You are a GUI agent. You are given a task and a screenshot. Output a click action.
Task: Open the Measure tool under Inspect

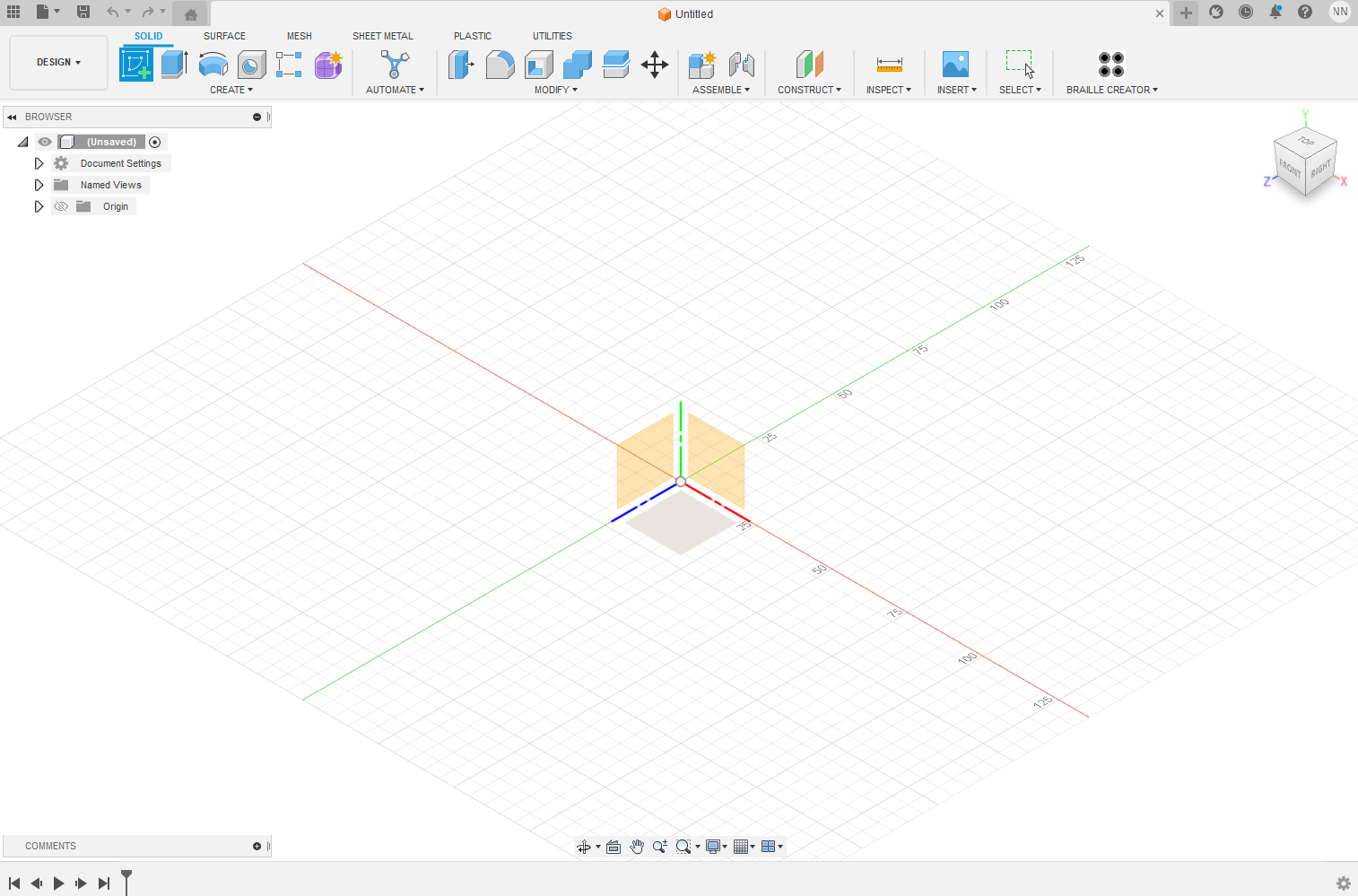tap(889, 65)
